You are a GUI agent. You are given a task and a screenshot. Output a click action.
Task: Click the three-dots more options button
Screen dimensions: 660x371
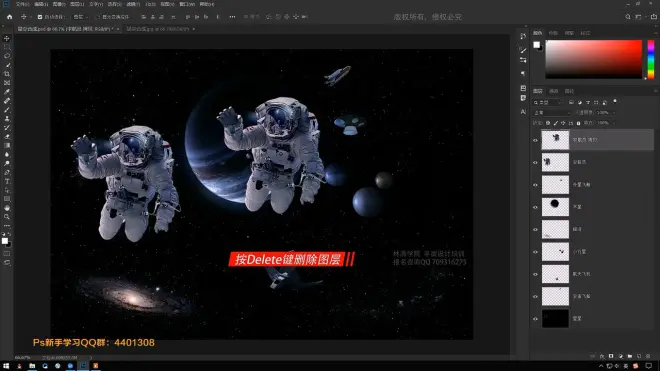(x=232, y=17)
